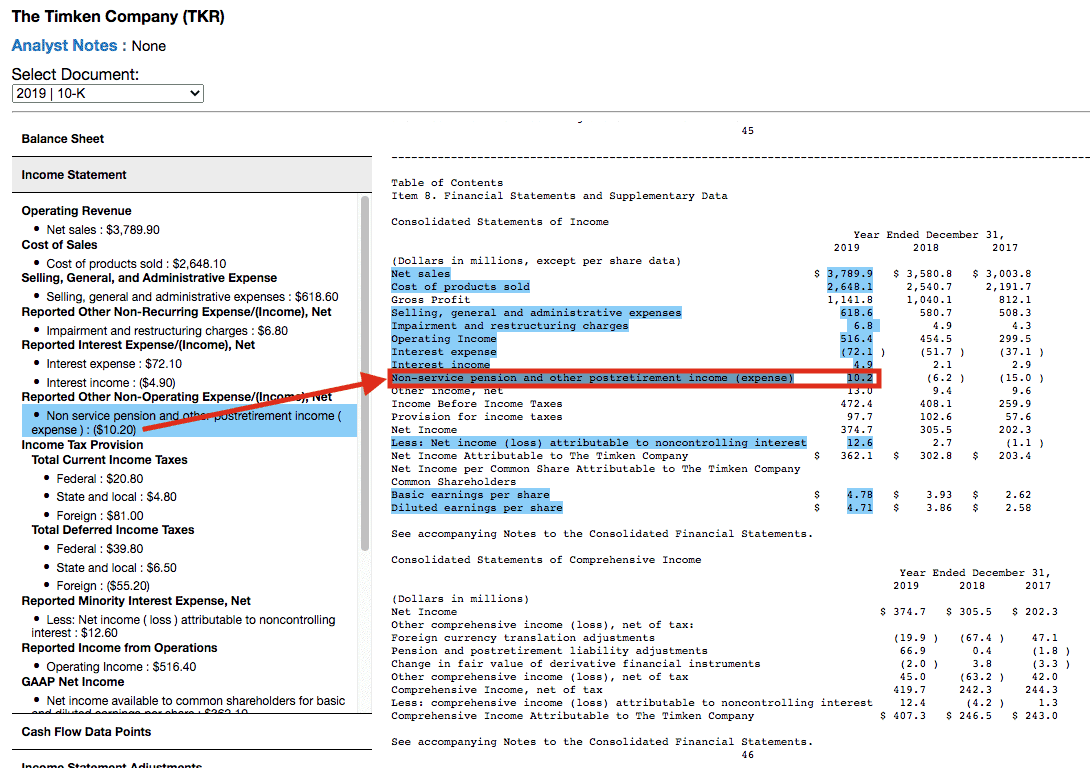The width and height of the screenshot is (1090, 768).
Task: Click the 'Table of Contents' text in the document
Action: pyautogui.click(x=447, y=183)
